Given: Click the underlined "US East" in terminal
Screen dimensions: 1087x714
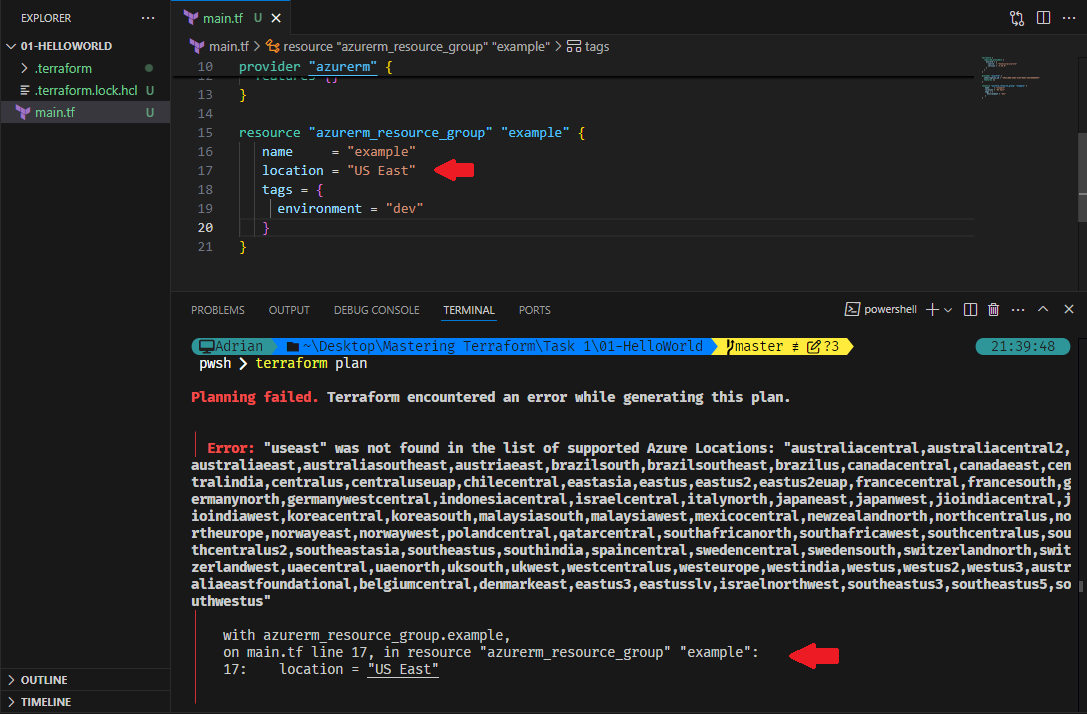Looking at the screenshot, I should (403, 669).
